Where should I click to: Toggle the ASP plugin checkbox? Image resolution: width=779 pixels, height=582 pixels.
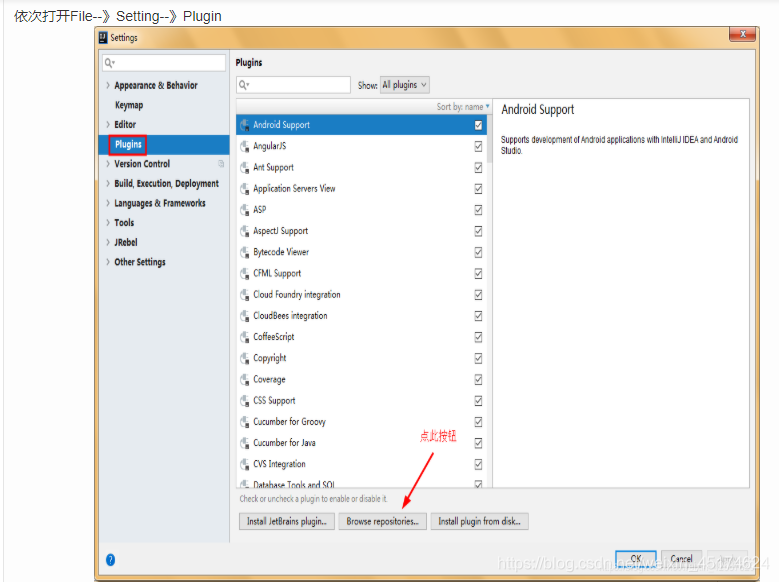pyautogui.click(x=478, y=210)
